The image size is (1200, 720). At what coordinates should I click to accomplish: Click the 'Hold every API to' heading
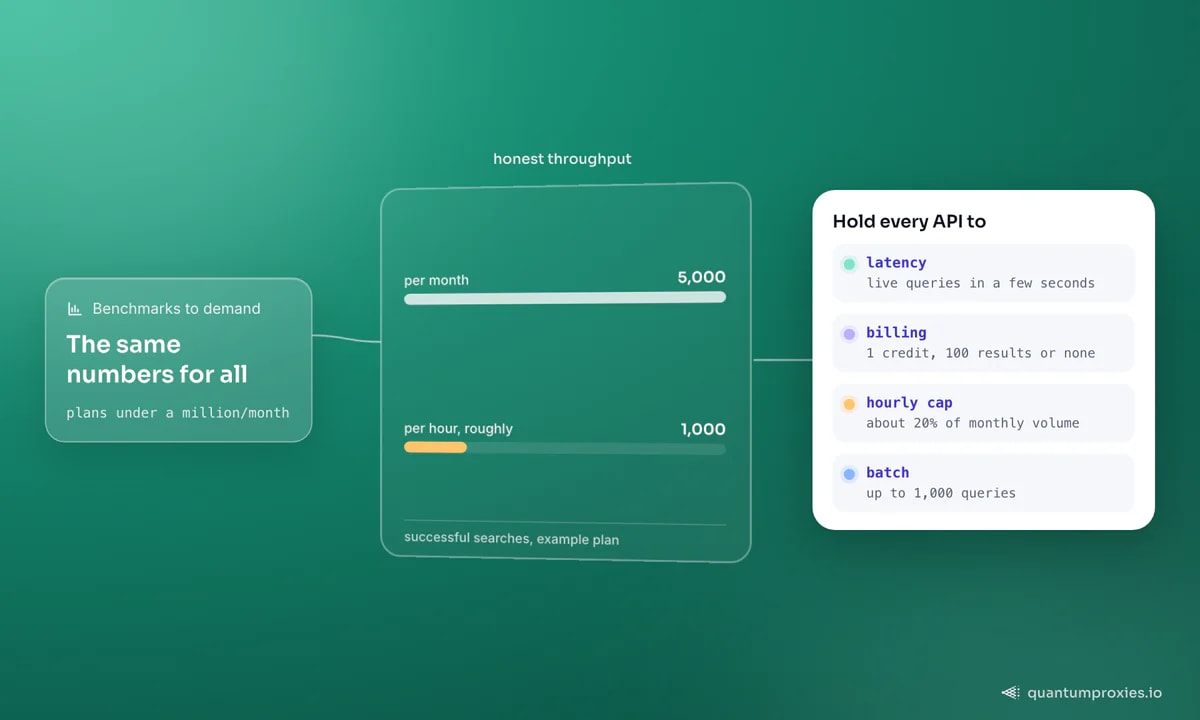[909, 222]
